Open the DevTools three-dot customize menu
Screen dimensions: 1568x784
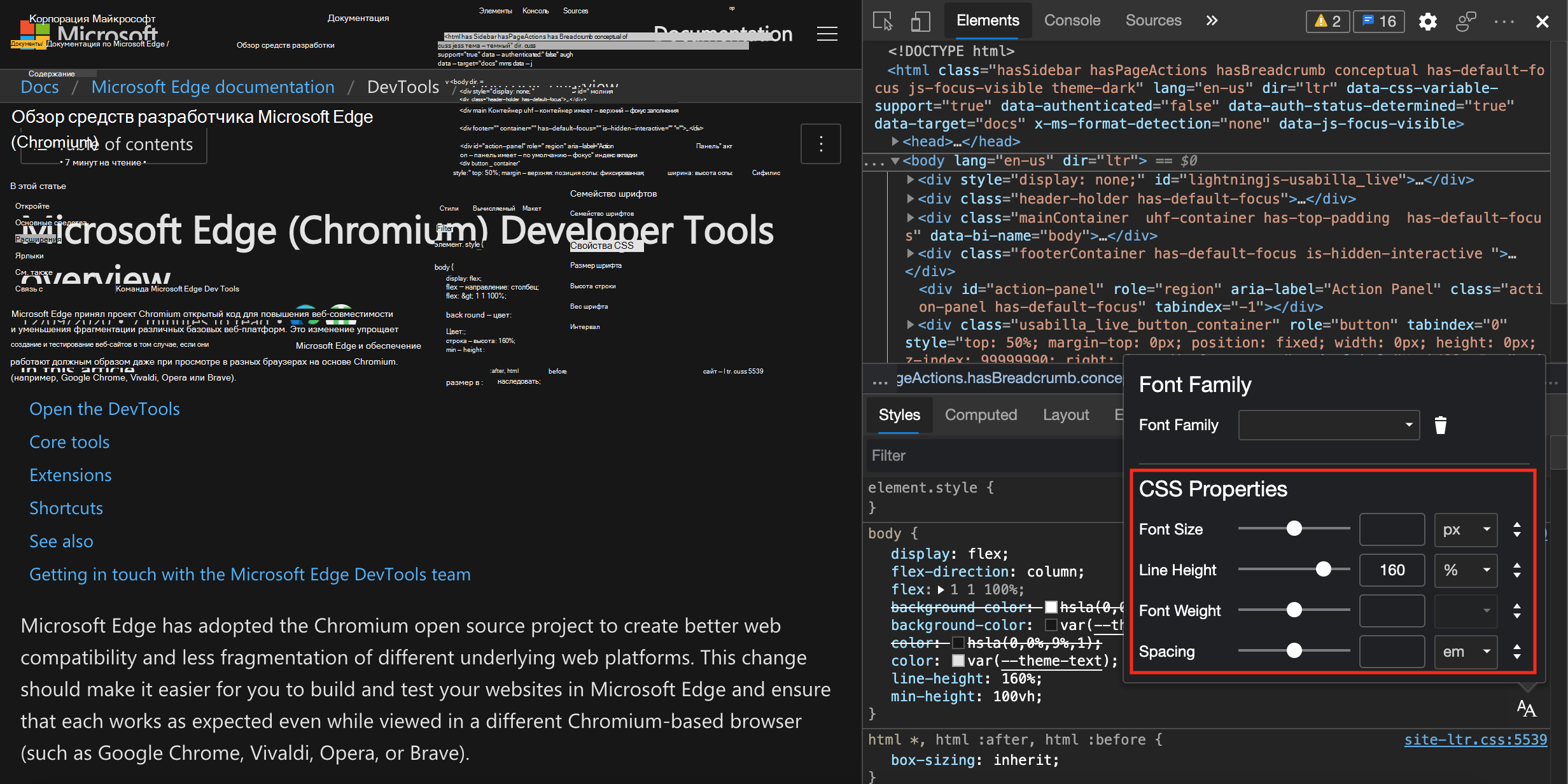coord(1504,22)
